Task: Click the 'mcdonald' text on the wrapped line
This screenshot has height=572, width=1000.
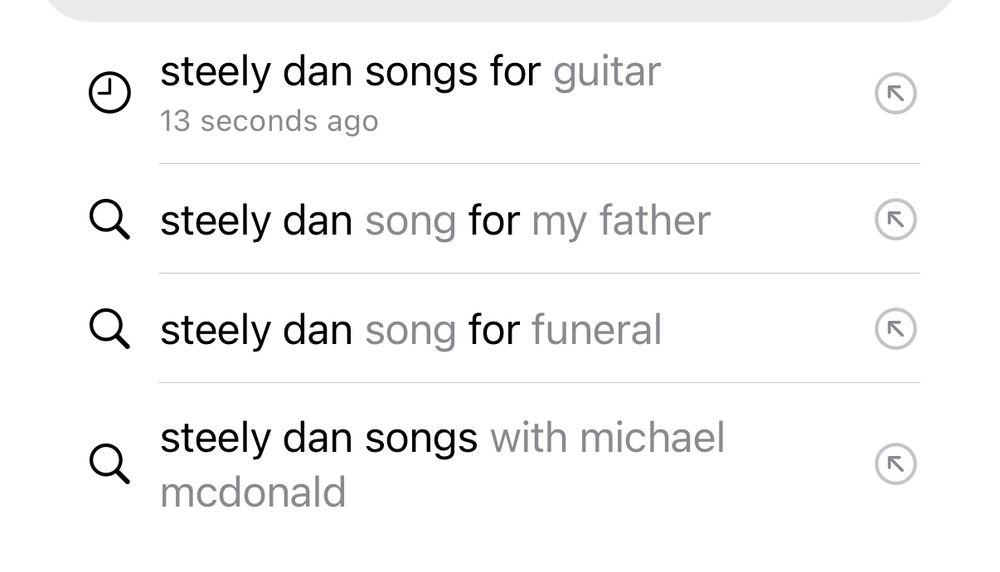Action: click(253, 493)
